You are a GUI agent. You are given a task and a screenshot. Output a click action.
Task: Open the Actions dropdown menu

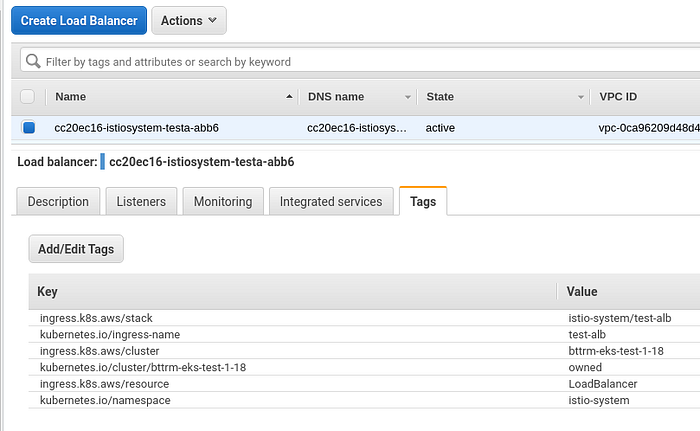pos(189,20)
